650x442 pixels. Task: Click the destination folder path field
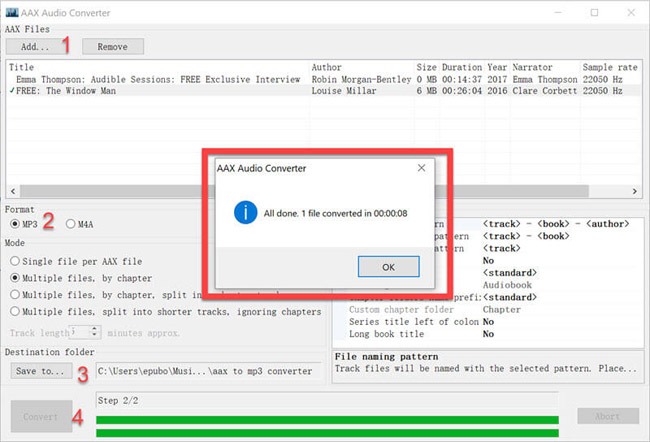pos(209,371)
